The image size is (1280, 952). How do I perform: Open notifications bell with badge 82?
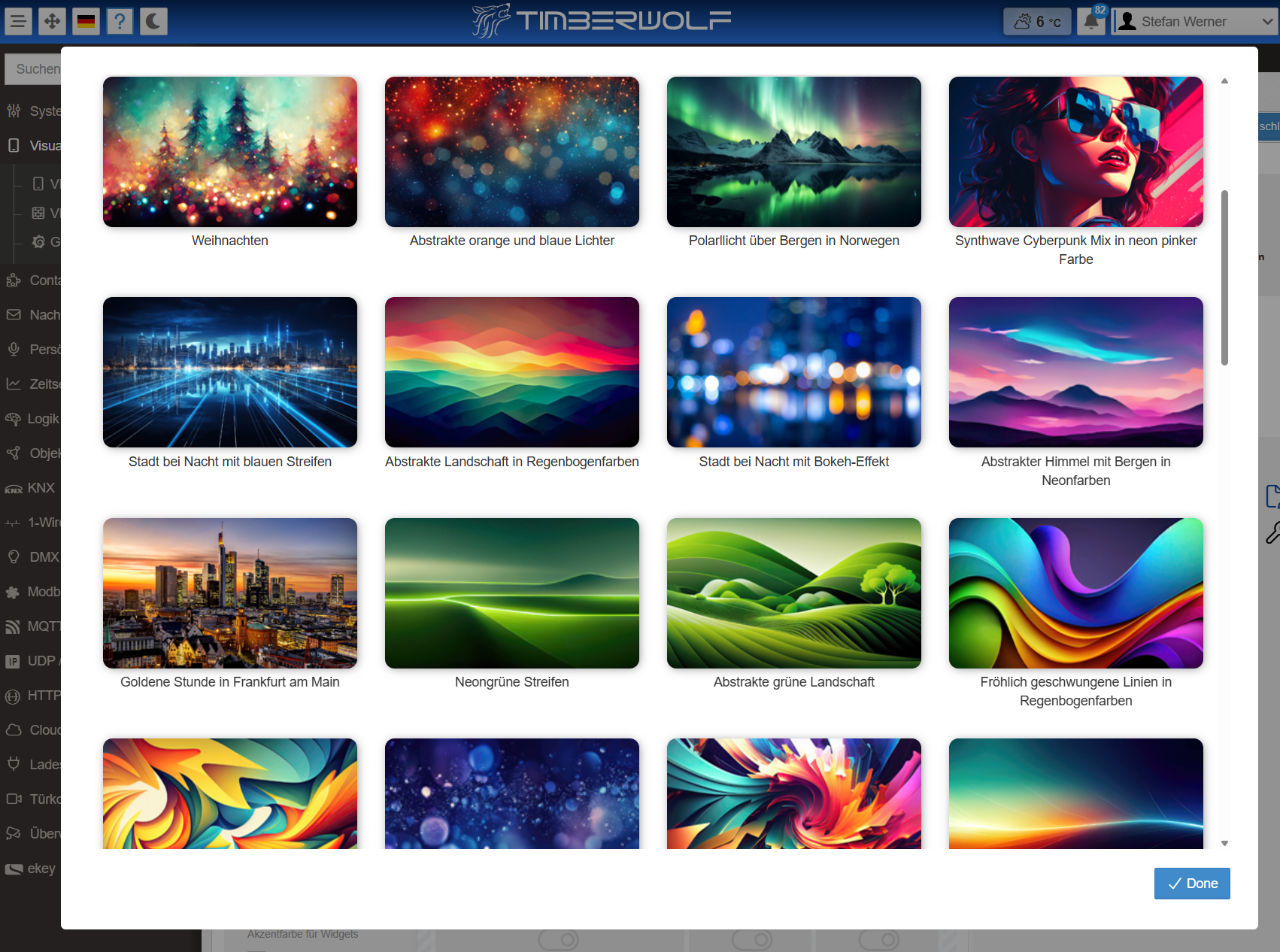[1091, 21]
